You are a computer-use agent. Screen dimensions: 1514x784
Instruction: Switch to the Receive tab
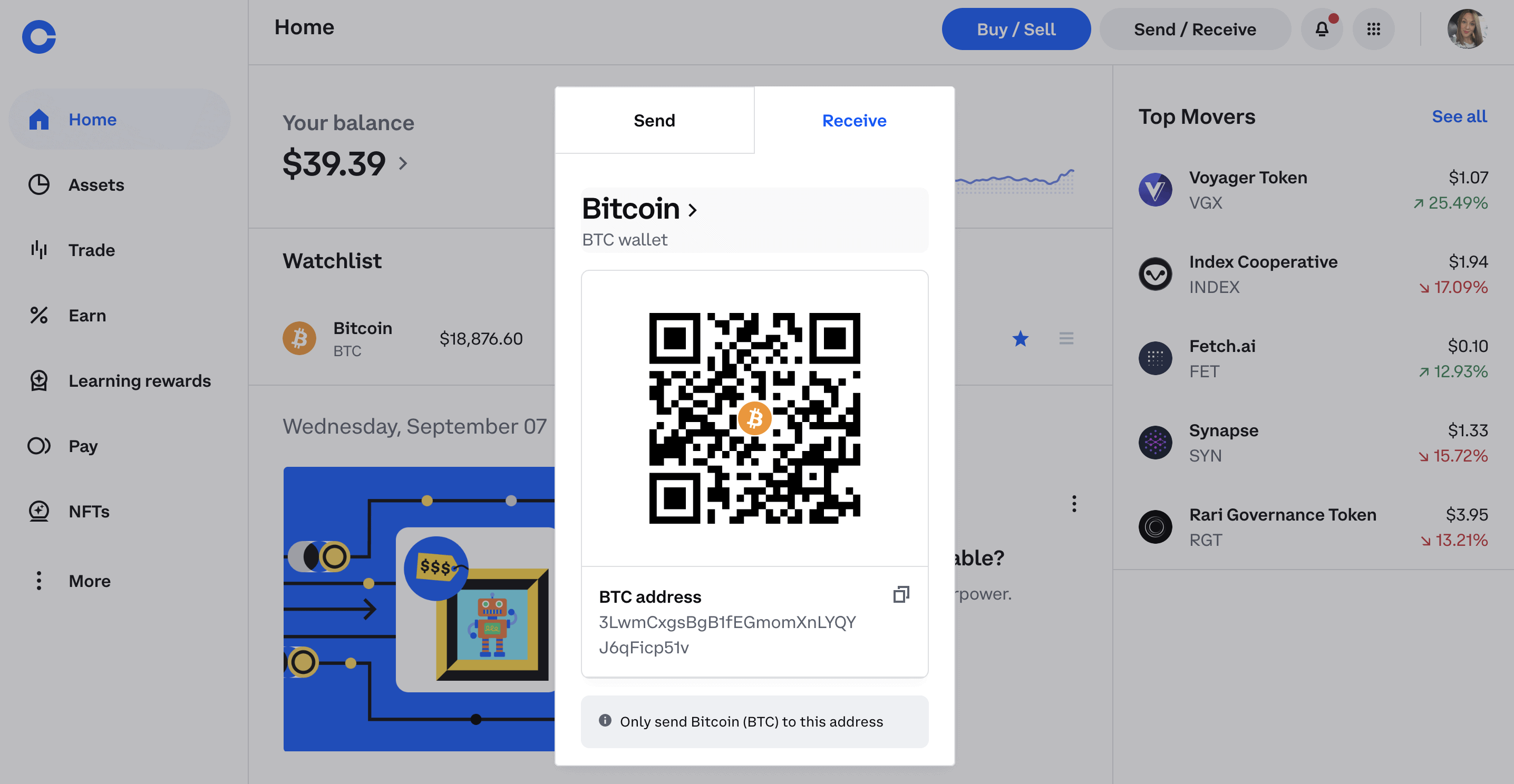[x=854, y=119]
